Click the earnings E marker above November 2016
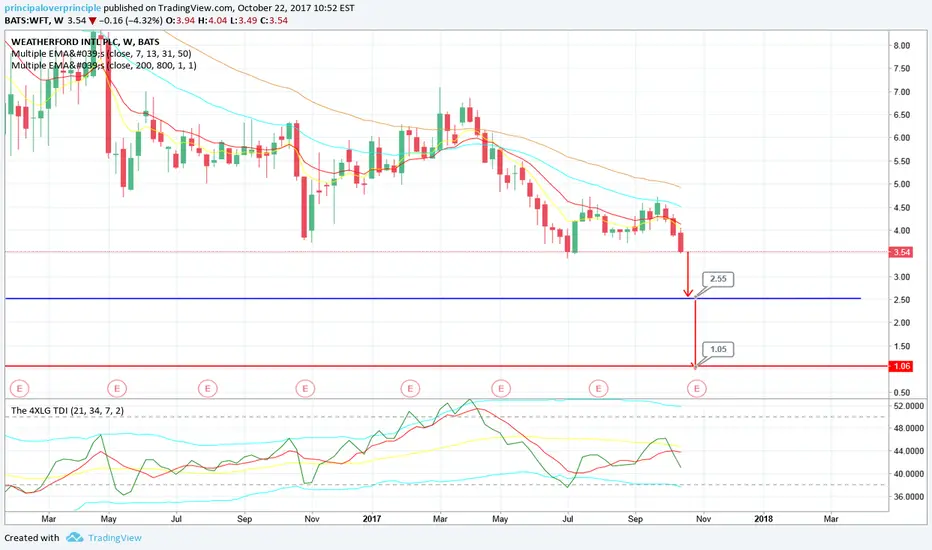Screen dimensions: 932x550 tap(305, 389)
